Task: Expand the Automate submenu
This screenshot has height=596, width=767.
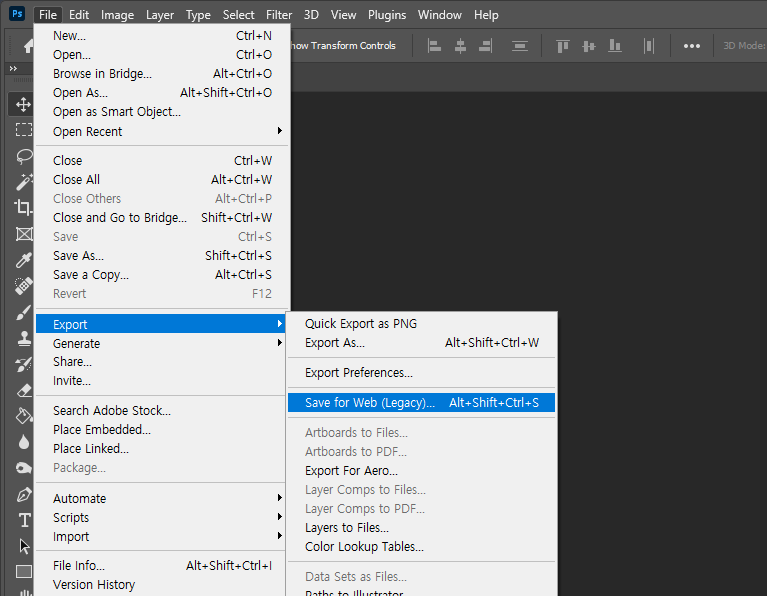Action: tap(162, 498)
